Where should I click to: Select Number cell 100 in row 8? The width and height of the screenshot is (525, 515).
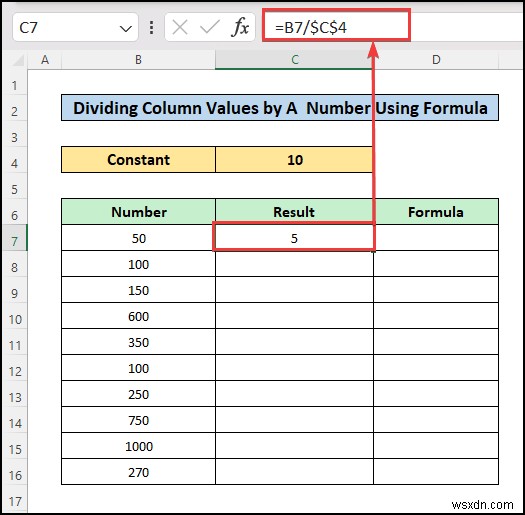tap(138, 264)
